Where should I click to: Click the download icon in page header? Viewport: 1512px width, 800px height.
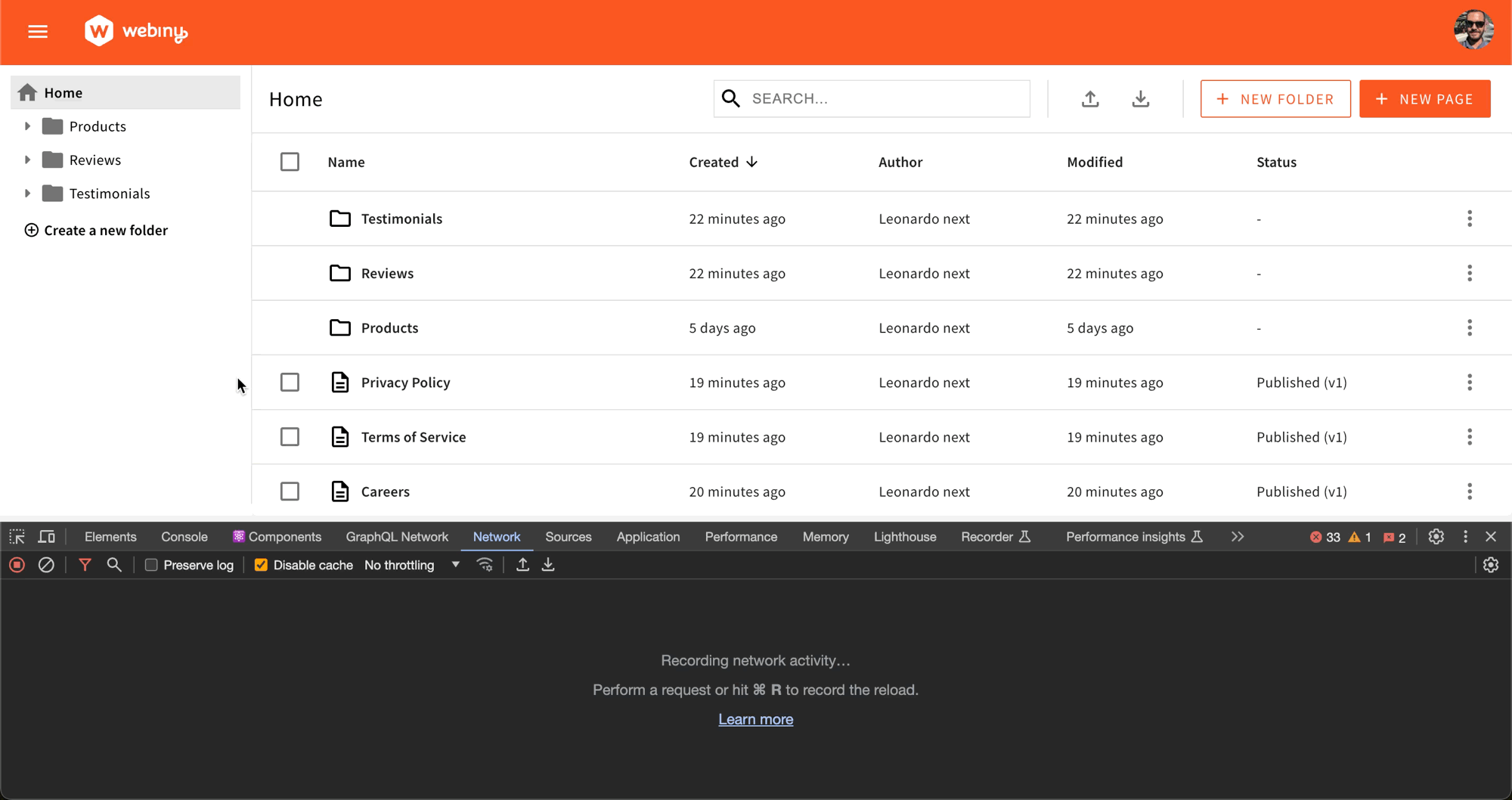(1140, 99)
